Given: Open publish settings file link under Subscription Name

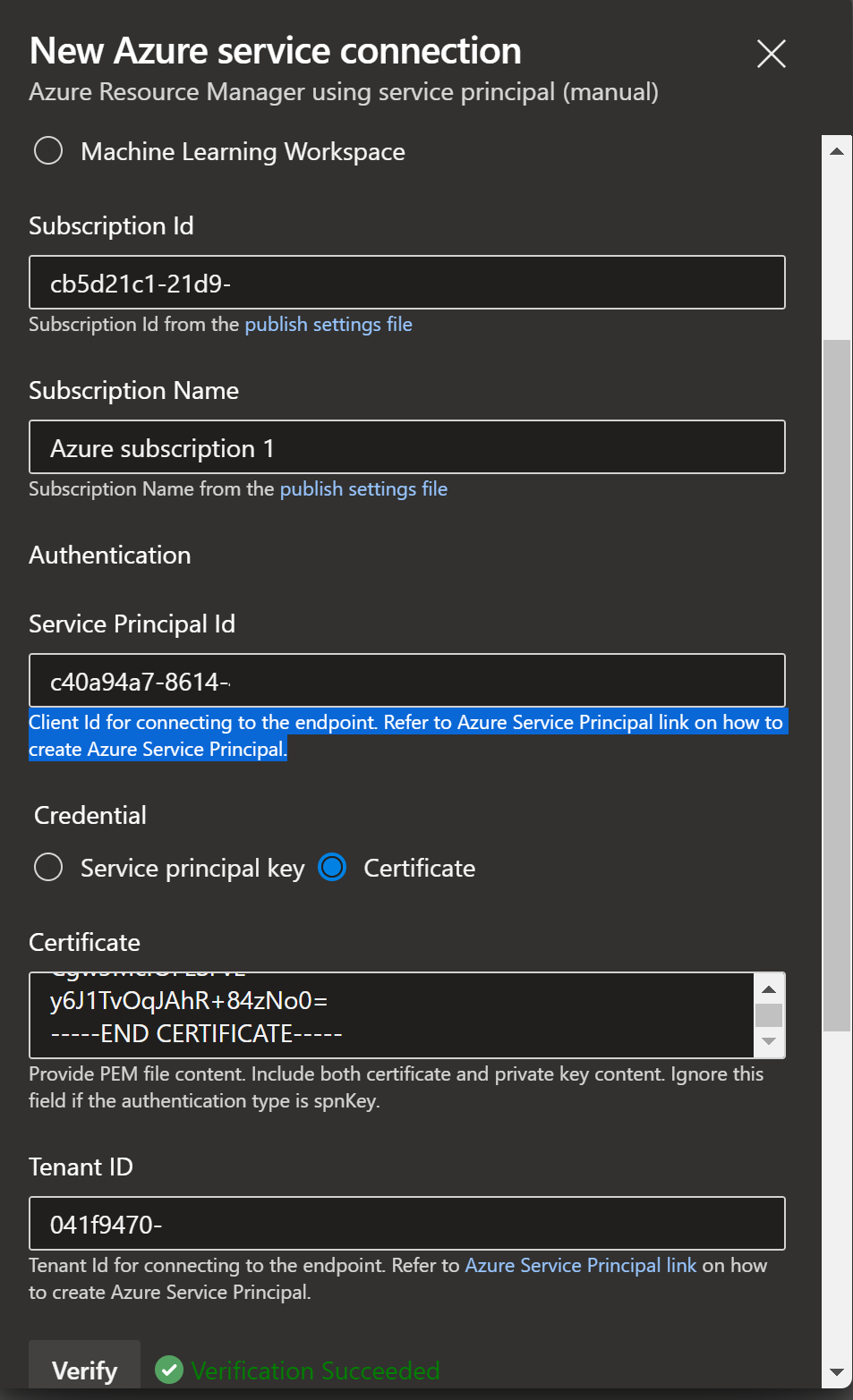Looking at the screenshot, I should [x=363, y=488].
